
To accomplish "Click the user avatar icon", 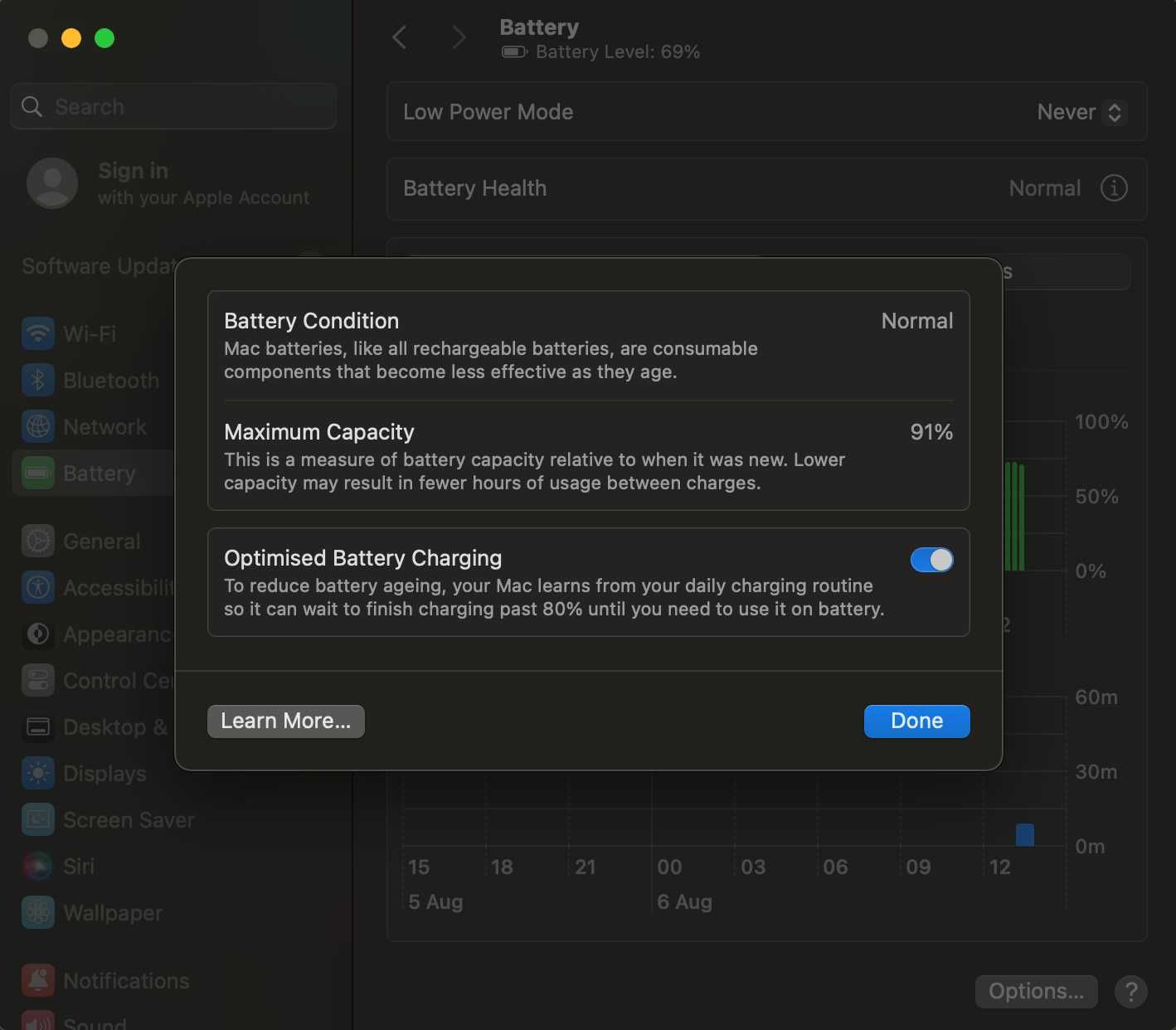I will pos(52,183).
